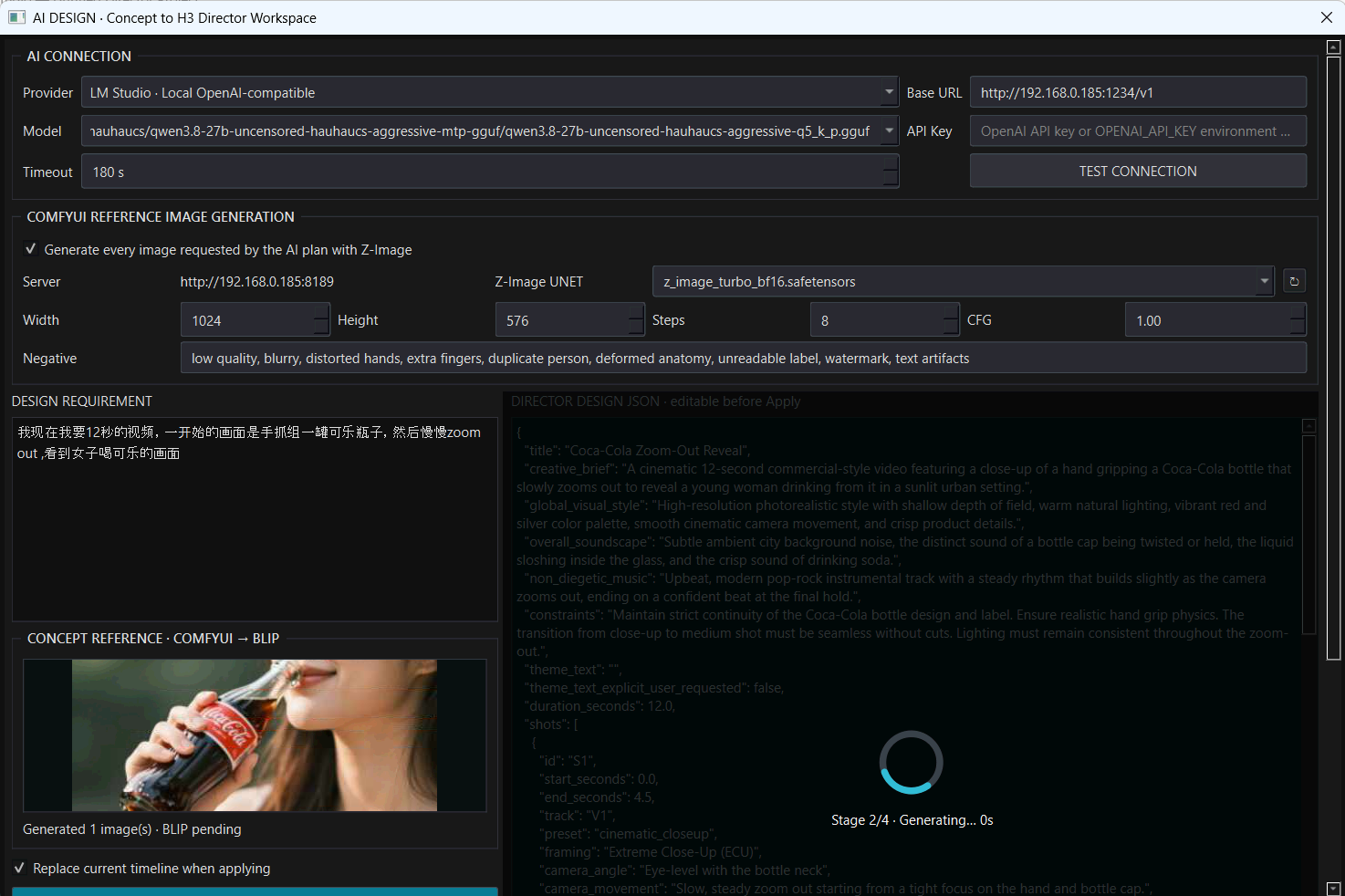Open the Model selection dropdown
The width and height of the screenshot is (1345, 896).
coord(889,130)
